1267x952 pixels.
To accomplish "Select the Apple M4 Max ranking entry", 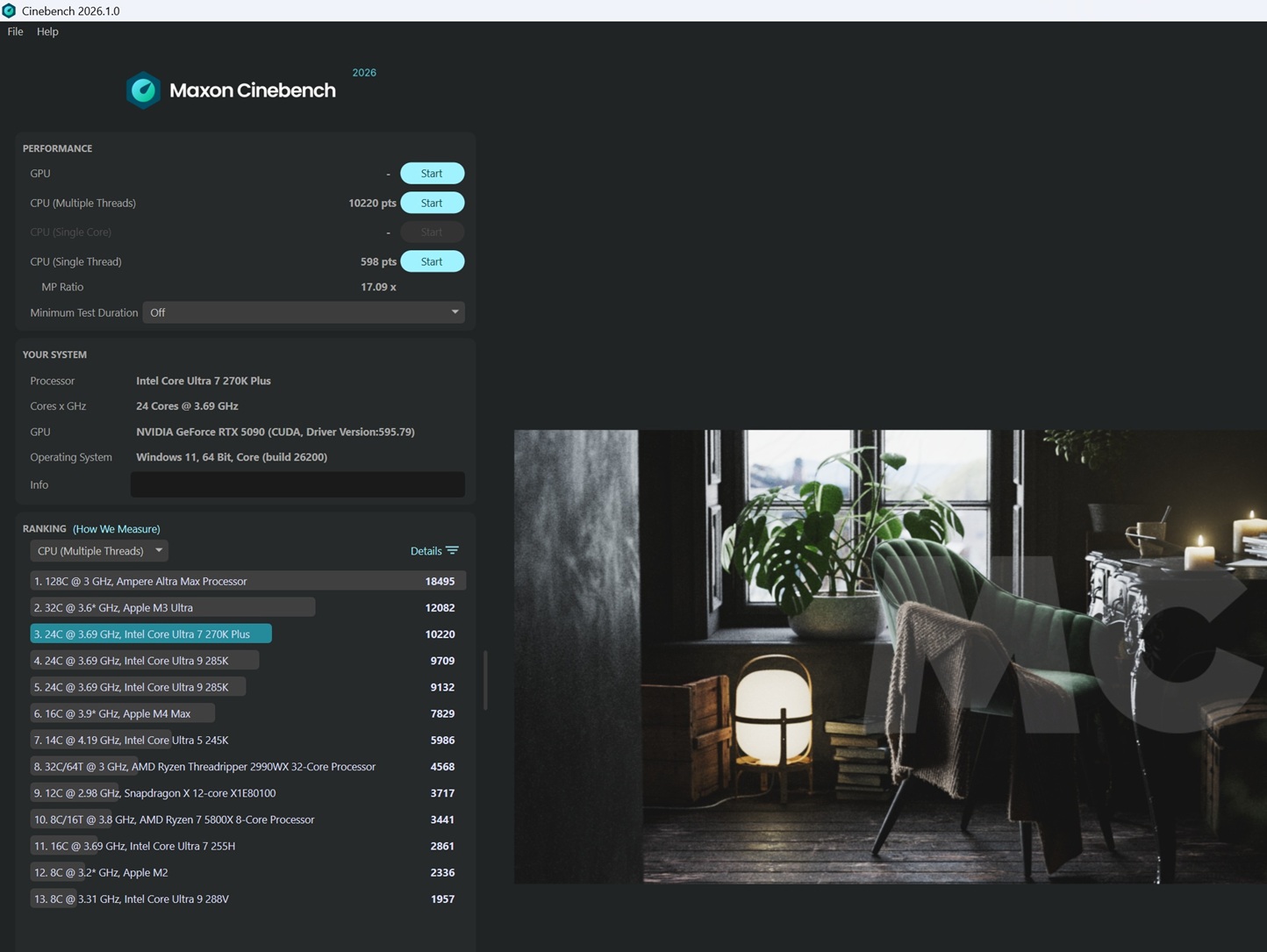I will 123,714.
